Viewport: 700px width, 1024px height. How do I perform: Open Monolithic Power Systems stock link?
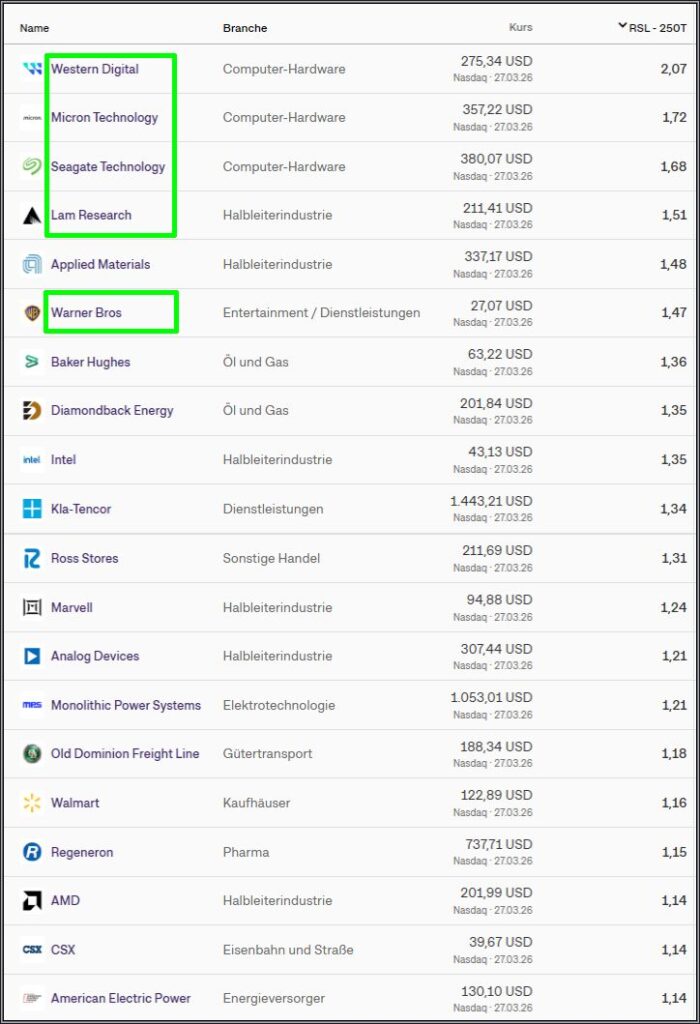tap(126, 705)
